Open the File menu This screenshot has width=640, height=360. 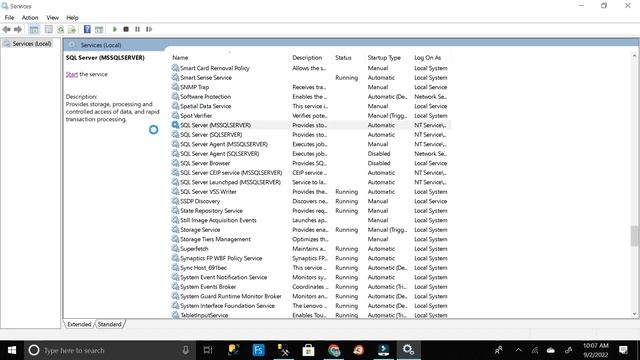click(9, 18)
